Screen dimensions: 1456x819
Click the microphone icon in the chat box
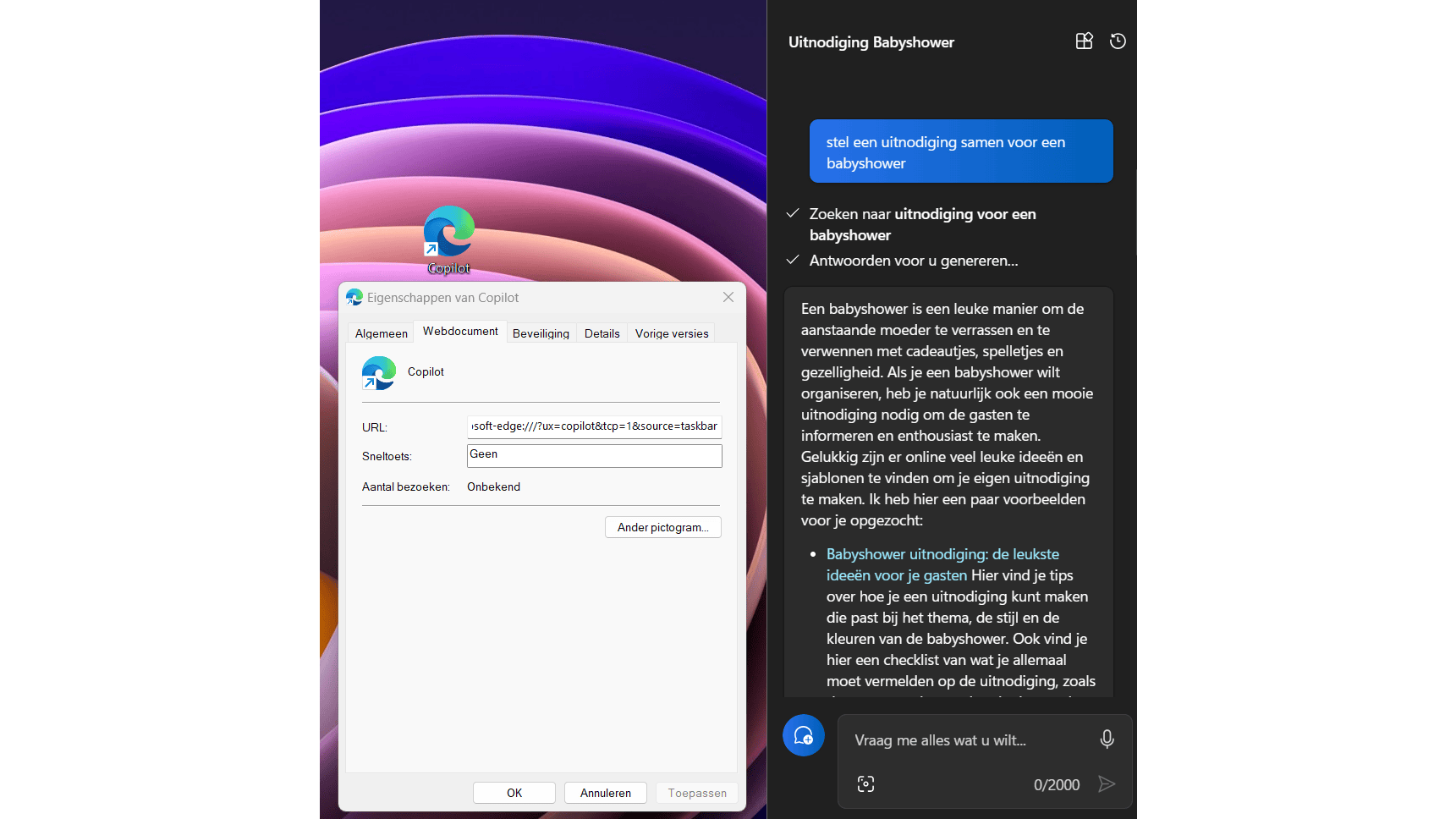tap(1107, 739)
